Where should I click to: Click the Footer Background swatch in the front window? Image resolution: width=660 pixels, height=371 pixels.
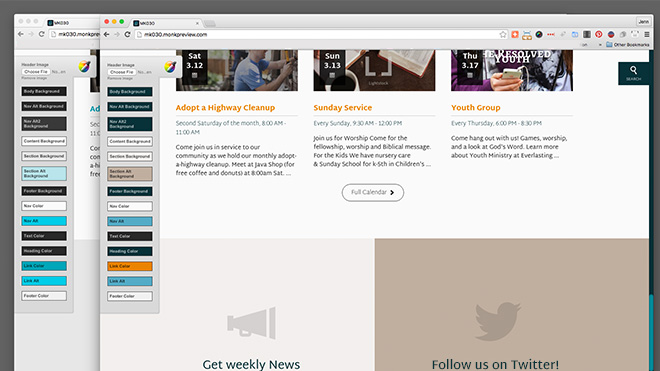pyautogui.click(x=130, y=191)
